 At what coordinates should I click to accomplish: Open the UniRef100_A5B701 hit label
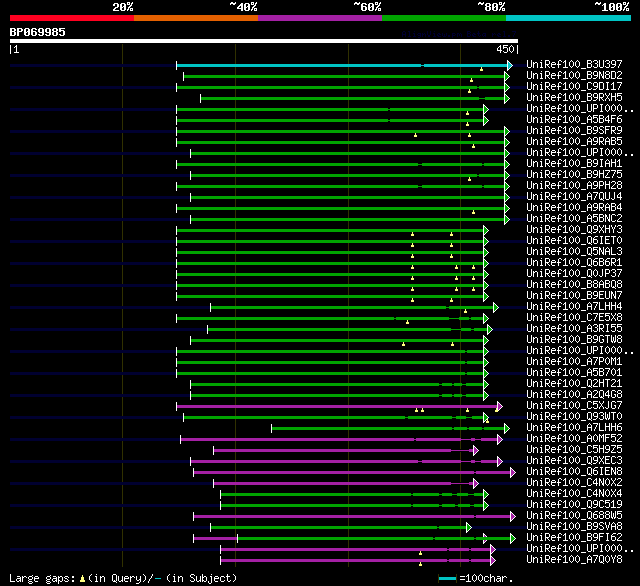[574, 373]
